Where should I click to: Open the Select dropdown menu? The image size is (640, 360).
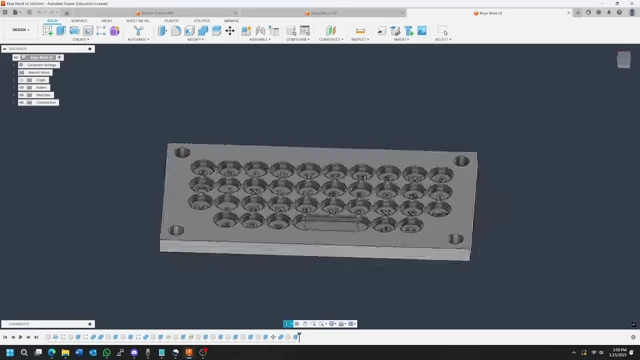click(443, 40)
